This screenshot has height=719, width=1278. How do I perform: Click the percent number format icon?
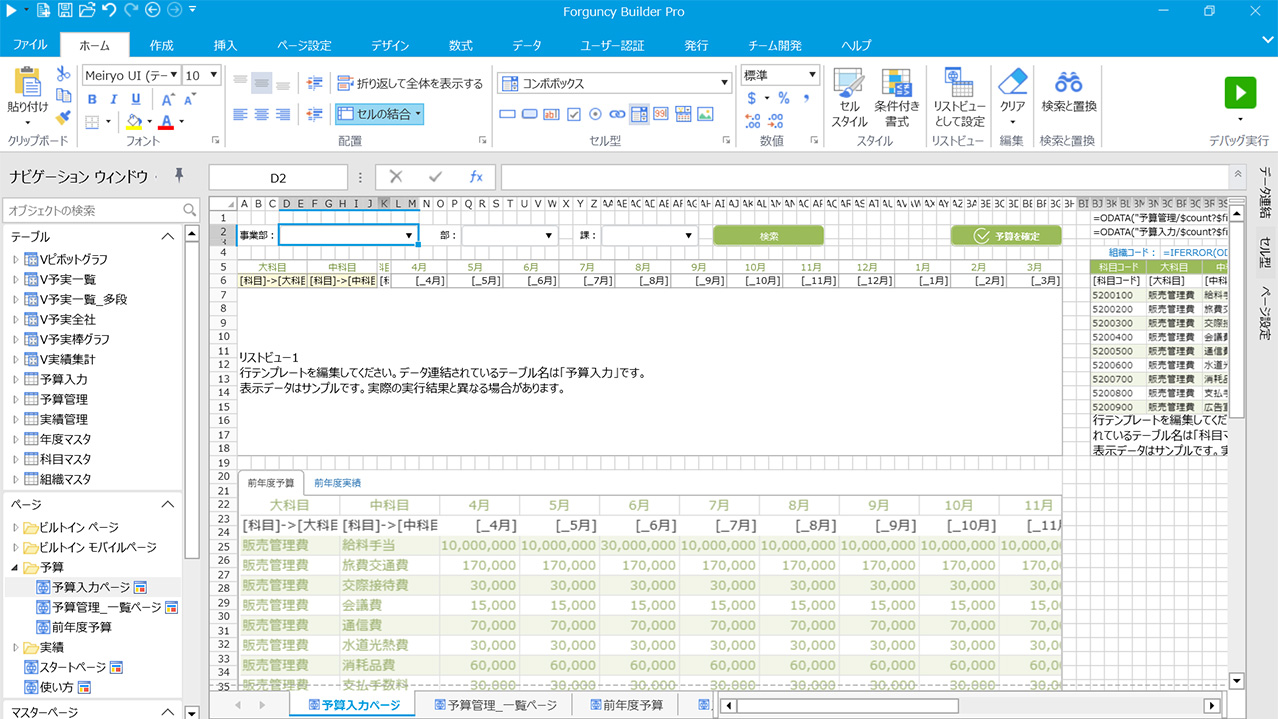(784, 98)
